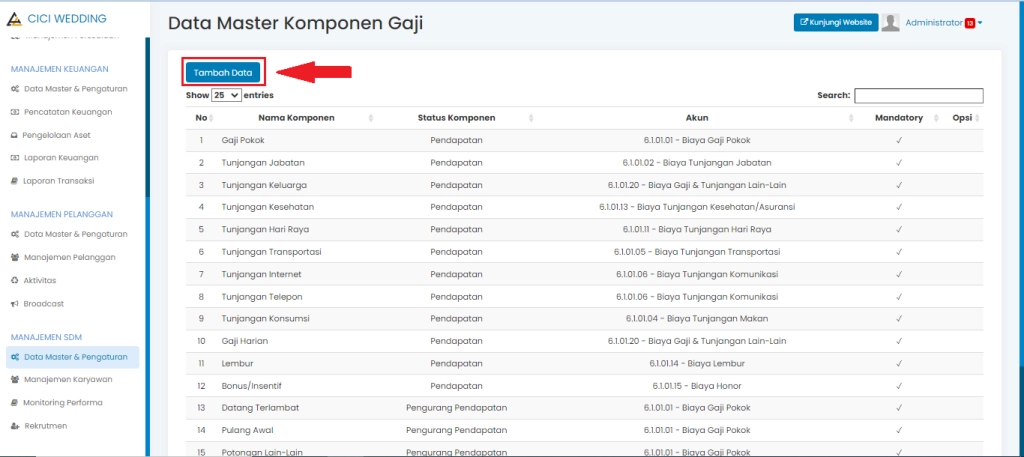Open Aktivitas under Manajemen Pelanggan
This screenshot has width=1024, height=457.
pyautogui.click(x=40, y=280)
